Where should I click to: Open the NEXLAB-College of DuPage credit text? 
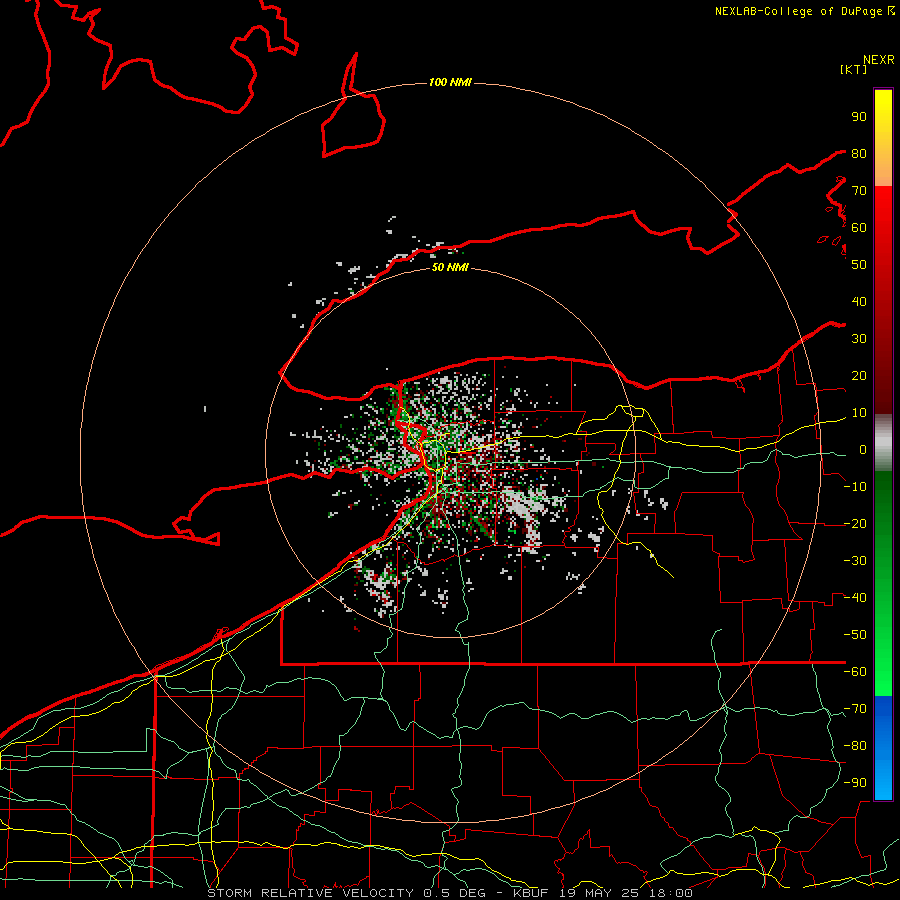tap(805, 11)
